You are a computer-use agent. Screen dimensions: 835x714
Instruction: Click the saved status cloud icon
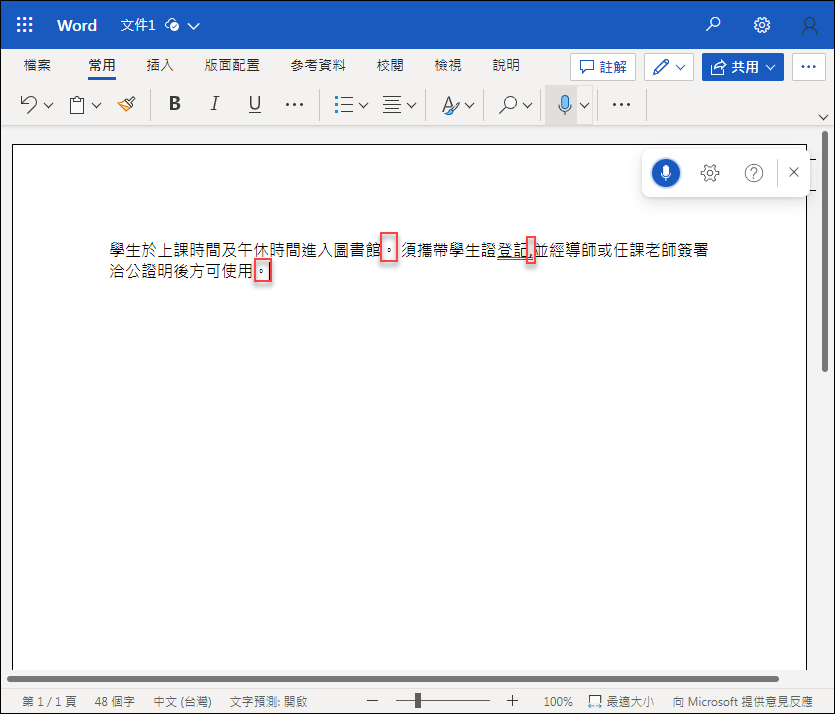click(172, 25)
